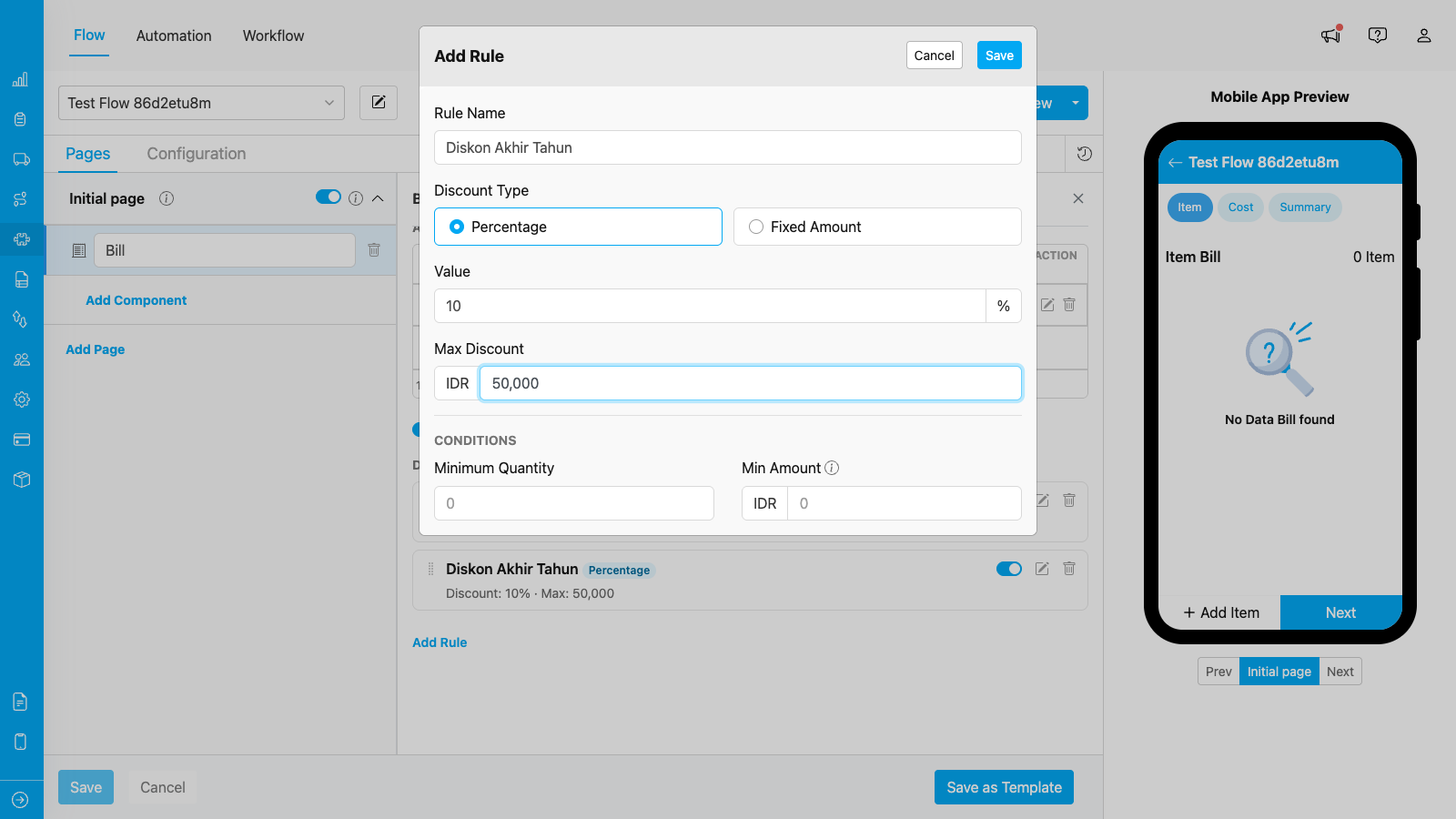
Task: Click the discount Value input field
Action: point(710,306)
